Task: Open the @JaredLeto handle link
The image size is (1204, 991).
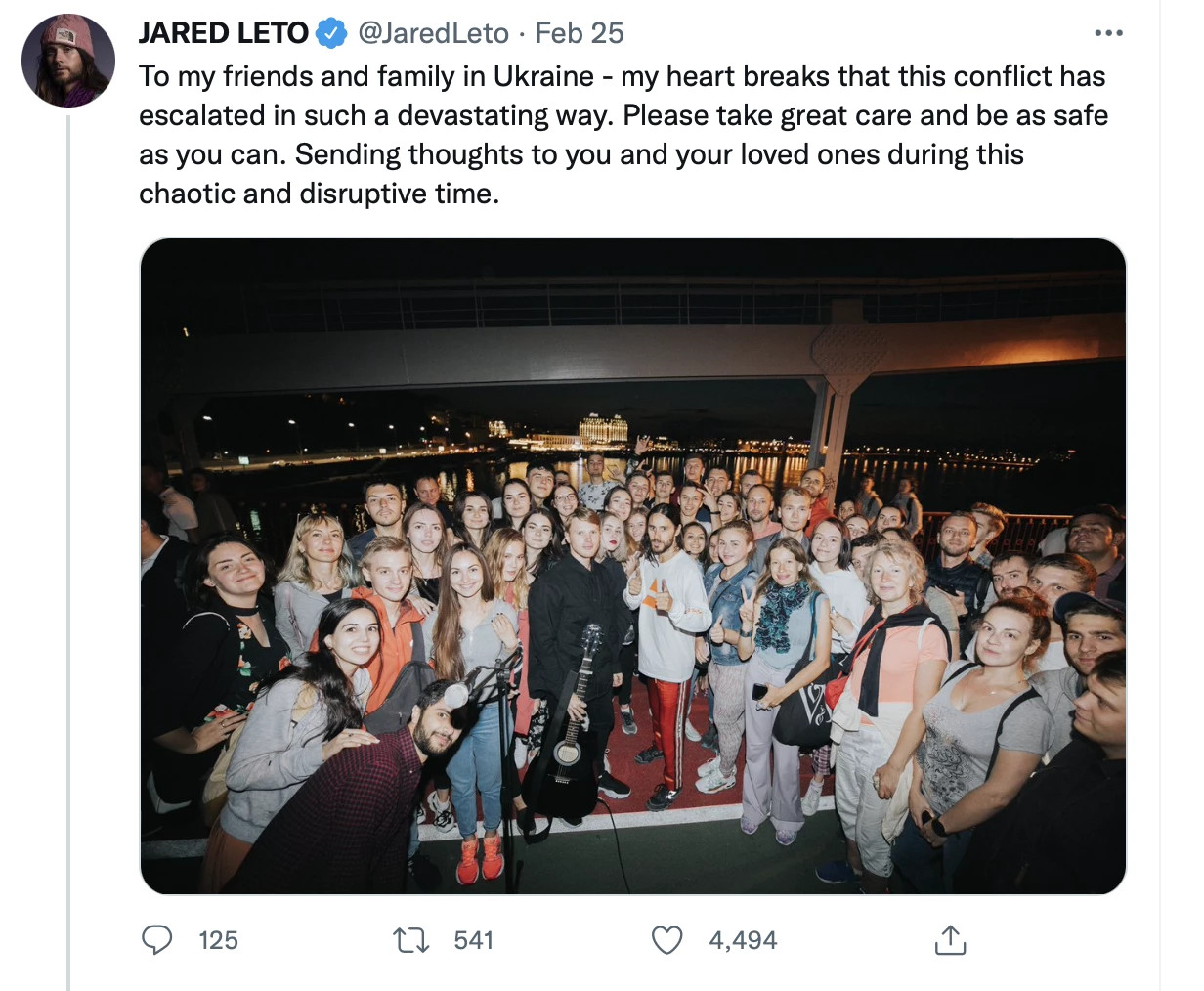Action: (433, 33)
